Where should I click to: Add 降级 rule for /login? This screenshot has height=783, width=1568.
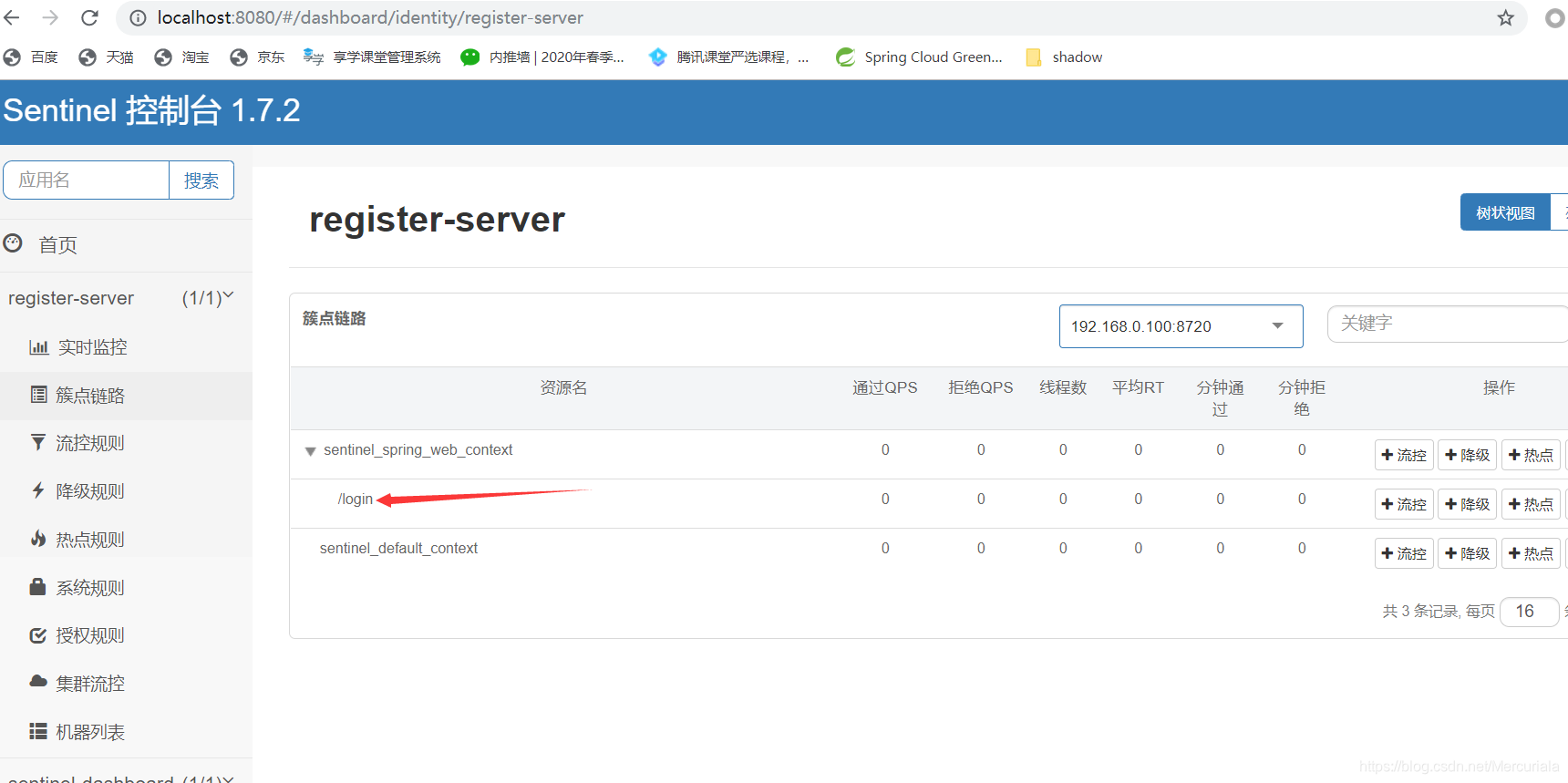point(1467,504)
